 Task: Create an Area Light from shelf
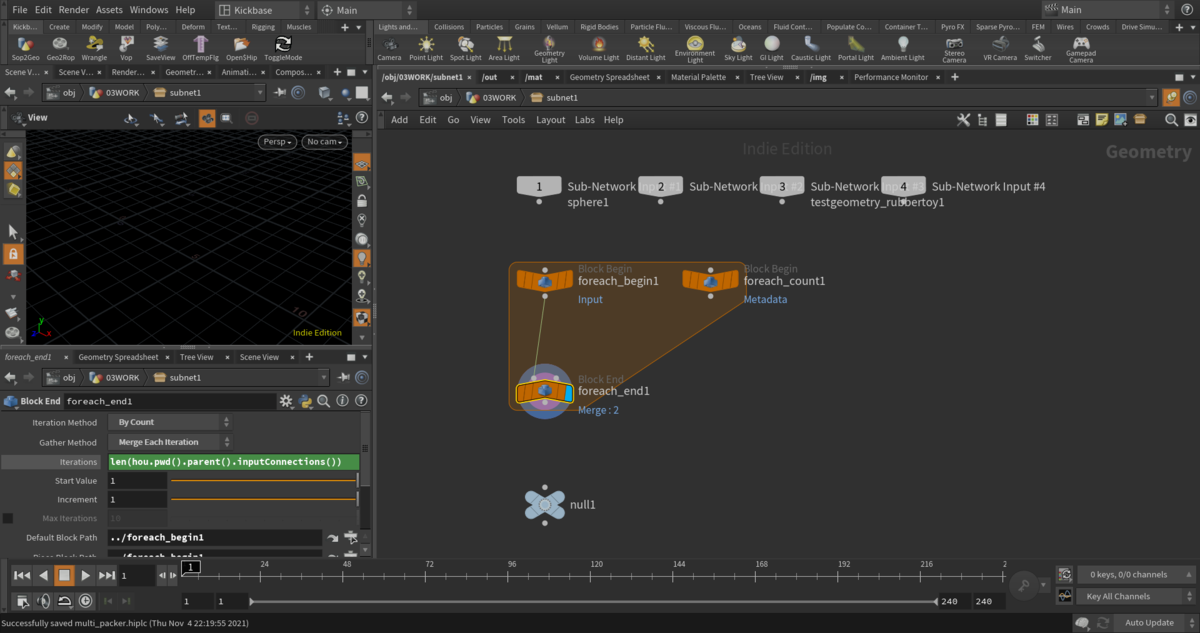click(504, 48)
